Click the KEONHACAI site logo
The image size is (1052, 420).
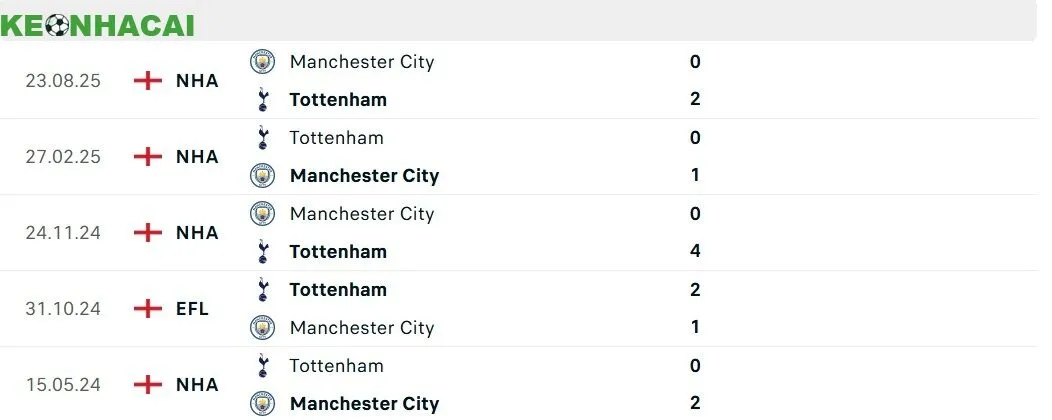(x=98, y=26)
